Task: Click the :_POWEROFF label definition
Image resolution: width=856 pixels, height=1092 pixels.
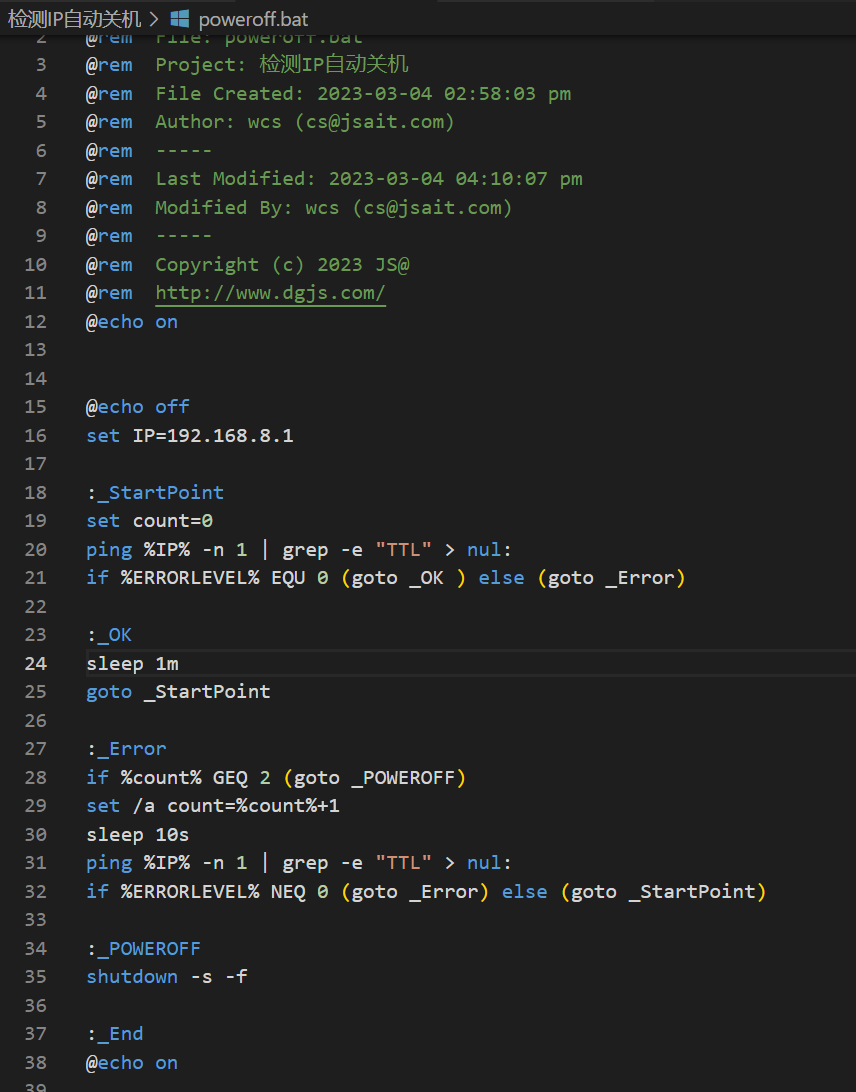Action: pyautogui.click(x=143, y=948)
